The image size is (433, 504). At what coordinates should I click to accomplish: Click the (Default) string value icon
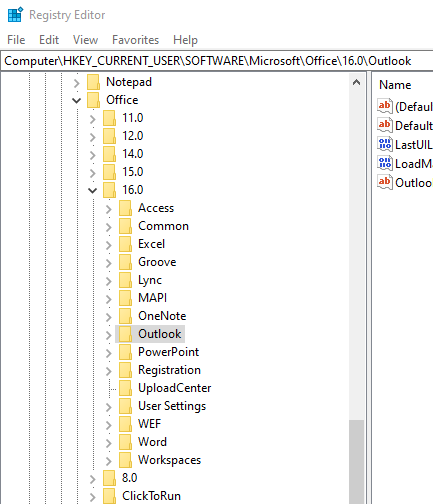385,106
